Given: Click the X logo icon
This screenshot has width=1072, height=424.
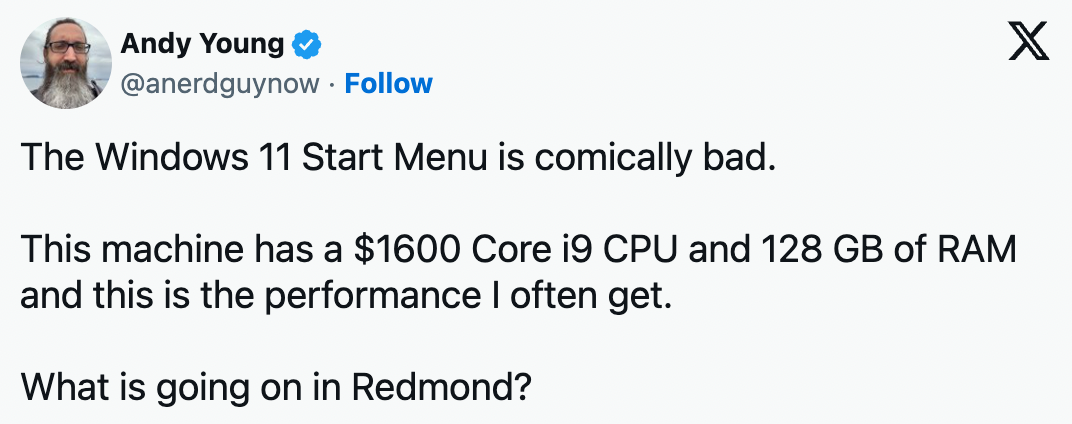Looking at the screenshot, I should tap(1028, 45).
